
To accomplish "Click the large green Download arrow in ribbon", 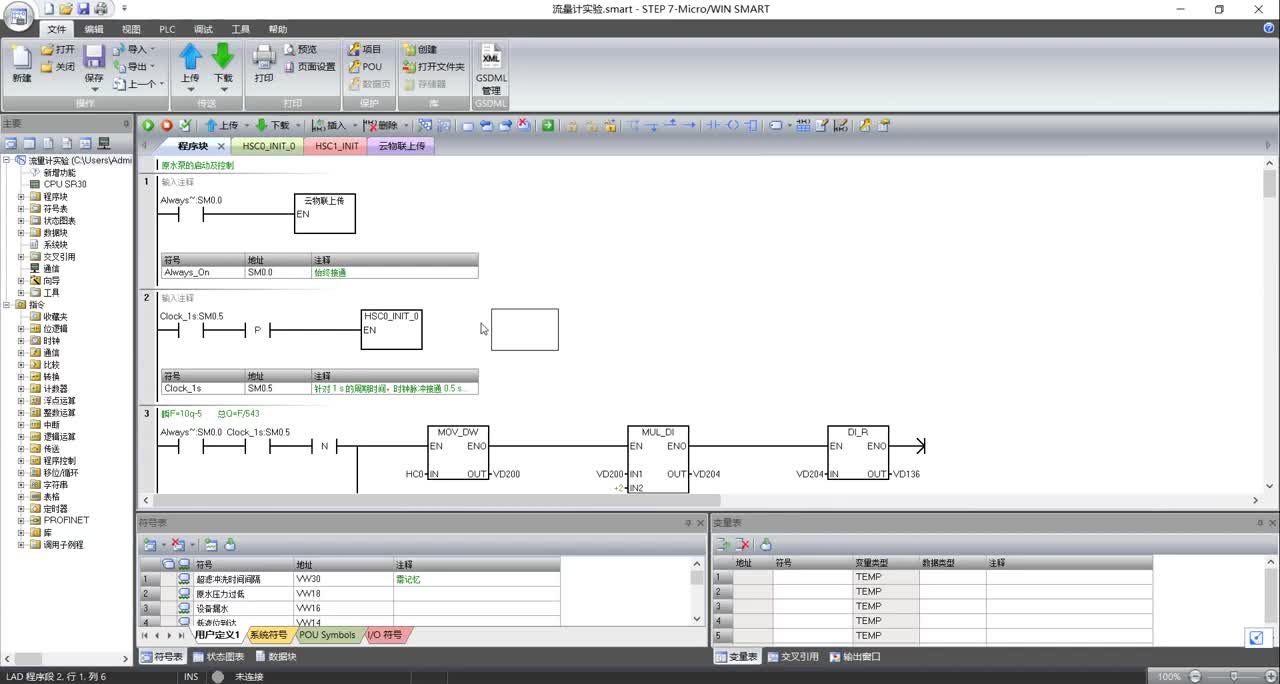I will tap(223, 56).
